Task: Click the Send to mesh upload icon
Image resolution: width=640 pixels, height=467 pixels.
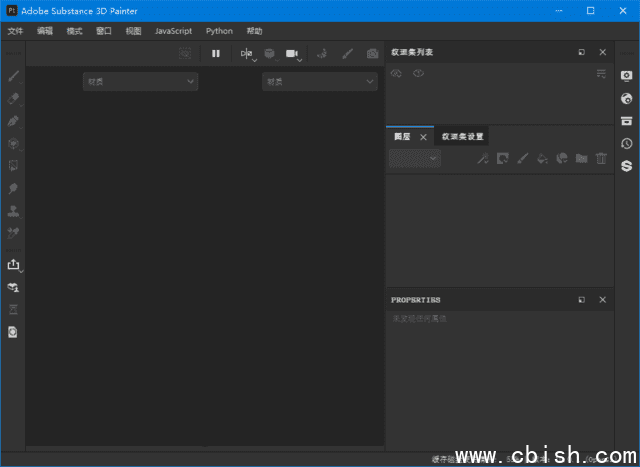Action: click(x=13, y=287)
